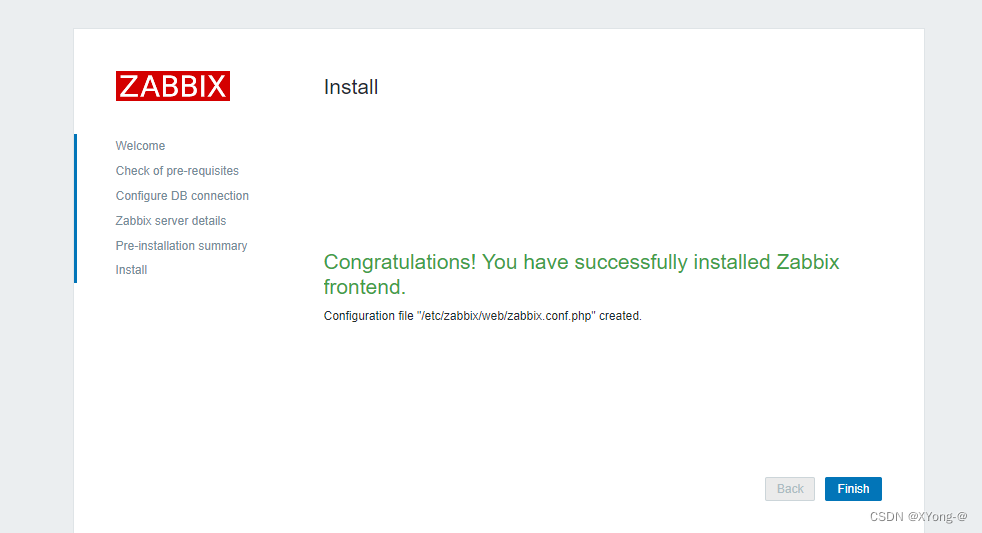The height and width of the screenshot is (533, 982).
Task: Select the Pre-installation summary step
Action: [182, 246]
